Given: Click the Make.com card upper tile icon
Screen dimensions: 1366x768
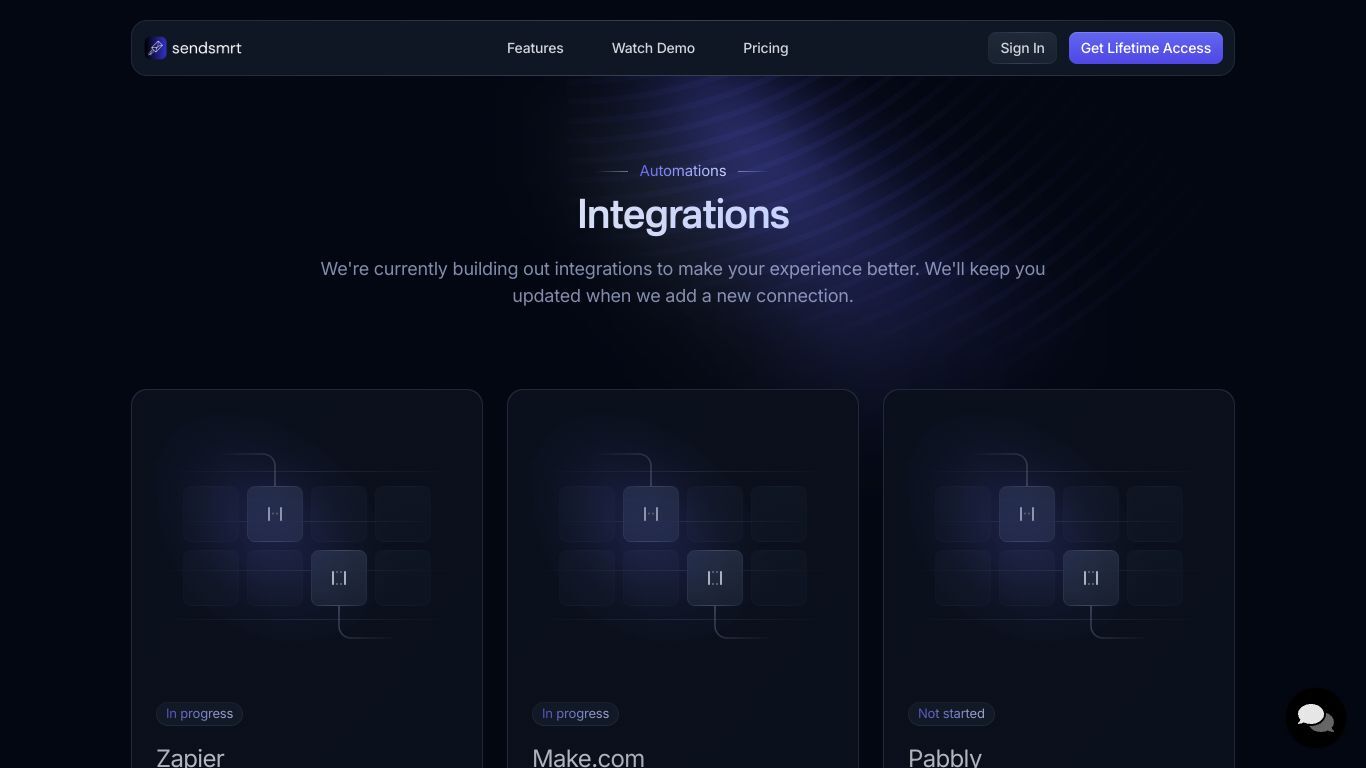Looking at the screenshot, I should click(x=651, y=514).
